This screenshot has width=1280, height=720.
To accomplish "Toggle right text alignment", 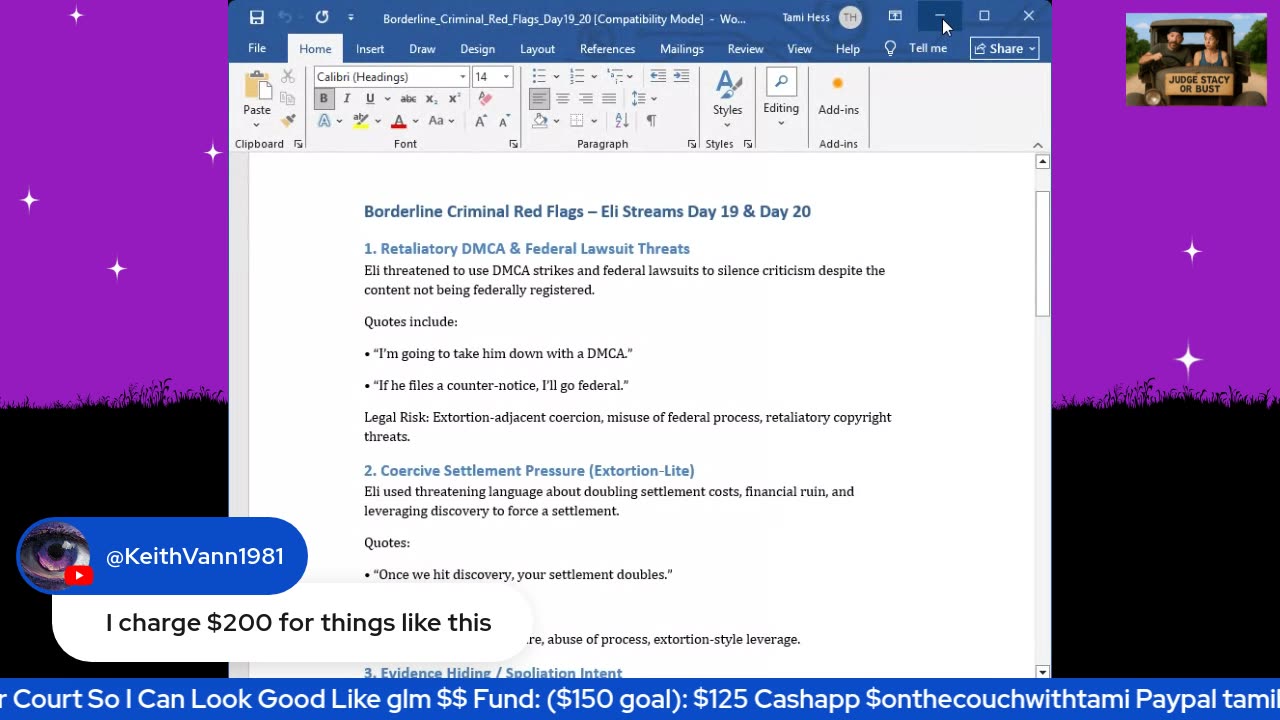I will 585,98.
